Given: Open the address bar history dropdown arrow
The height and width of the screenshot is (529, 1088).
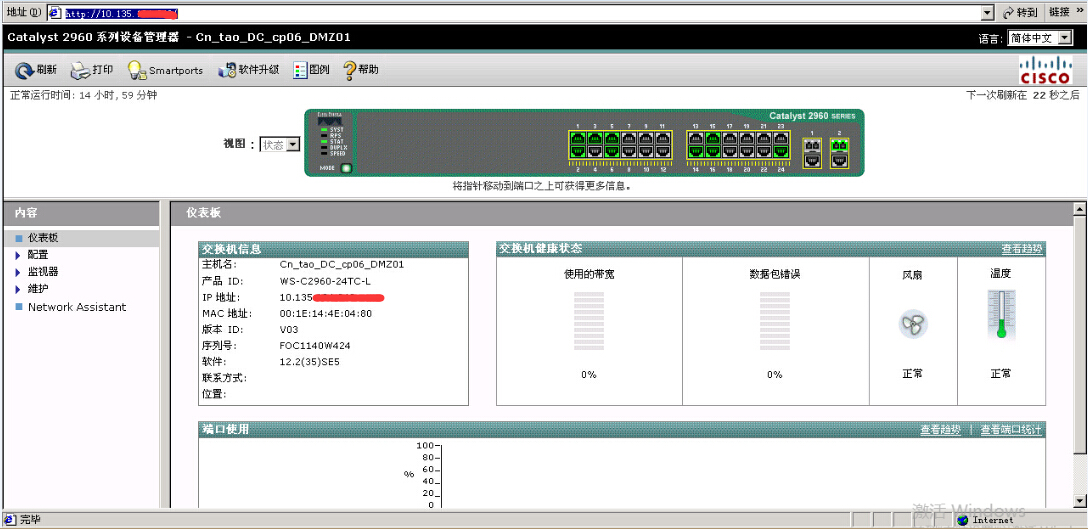Looking at the screenshot, I should click(987, 12).
